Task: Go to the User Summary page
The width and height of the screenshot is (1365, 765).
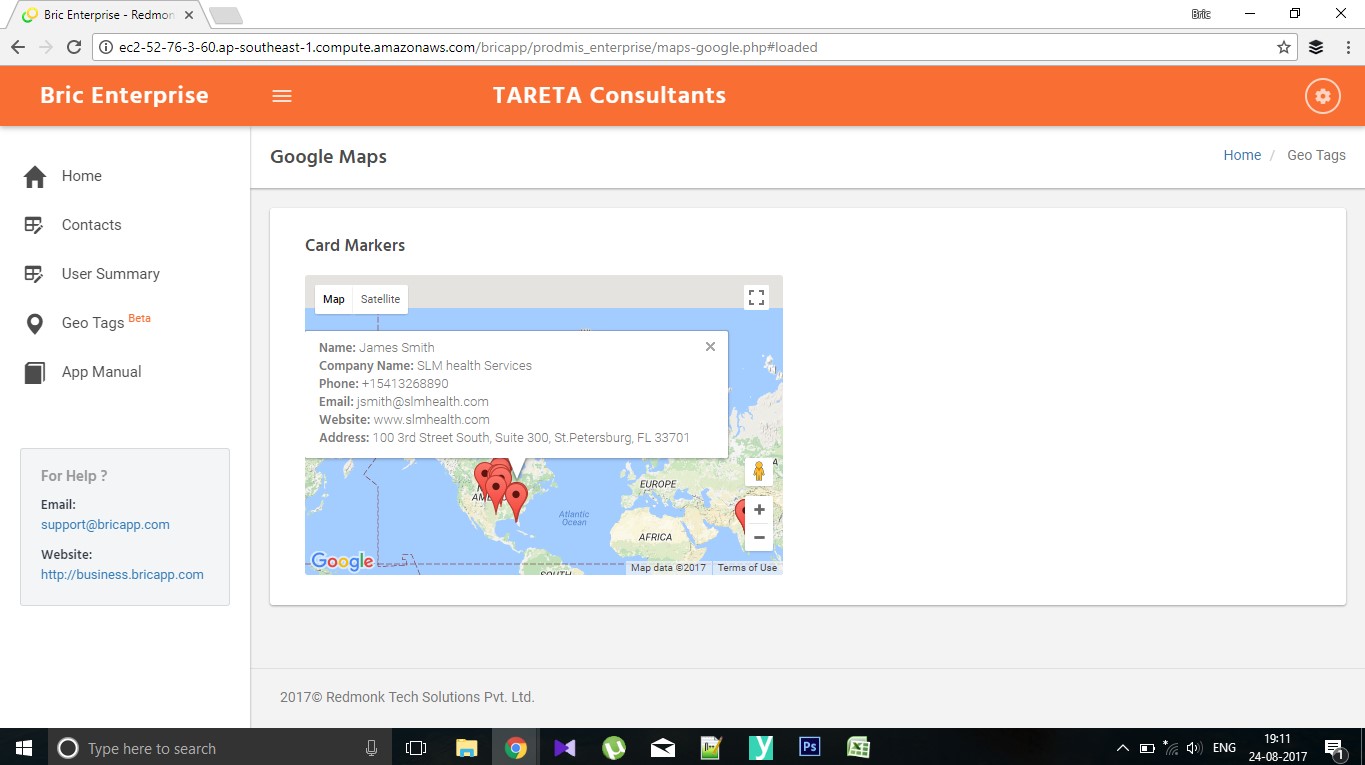Action: point(110,274)
